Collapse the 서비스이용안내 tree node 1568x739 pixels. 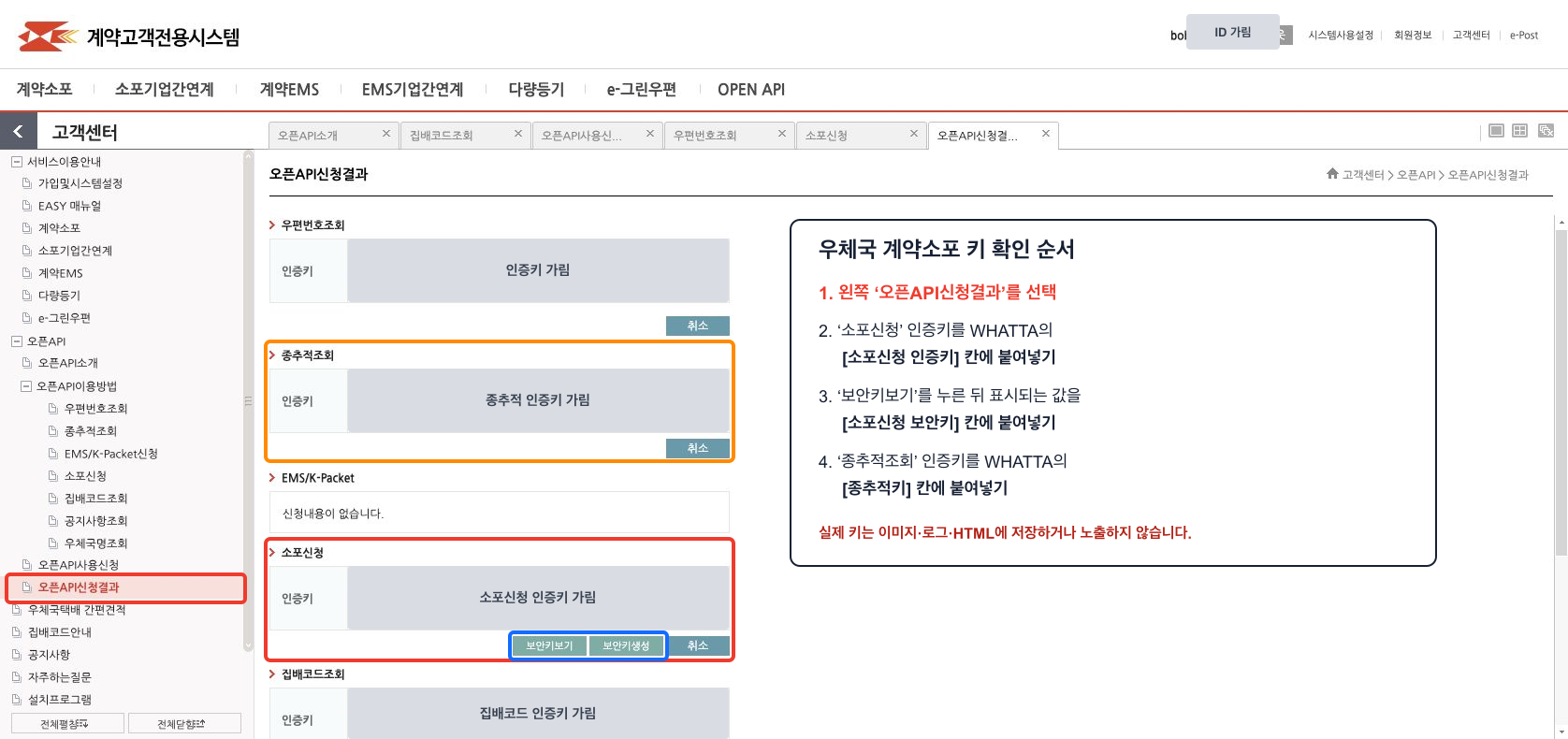[x=16, y=162]
